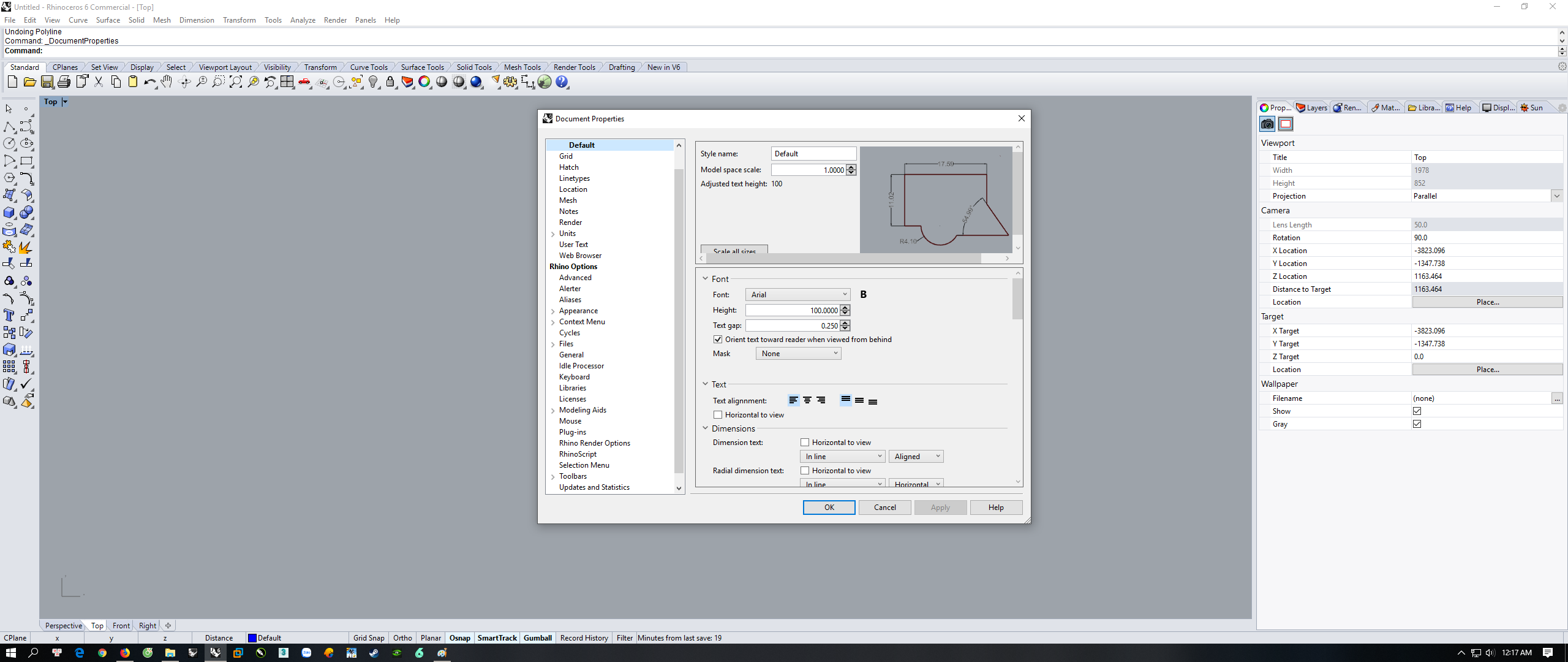Click the blue Default layer color swatch
Image resolution: width=1568 pixels, height=662 pixels.
pyautogui.click(x=252, y=638)
